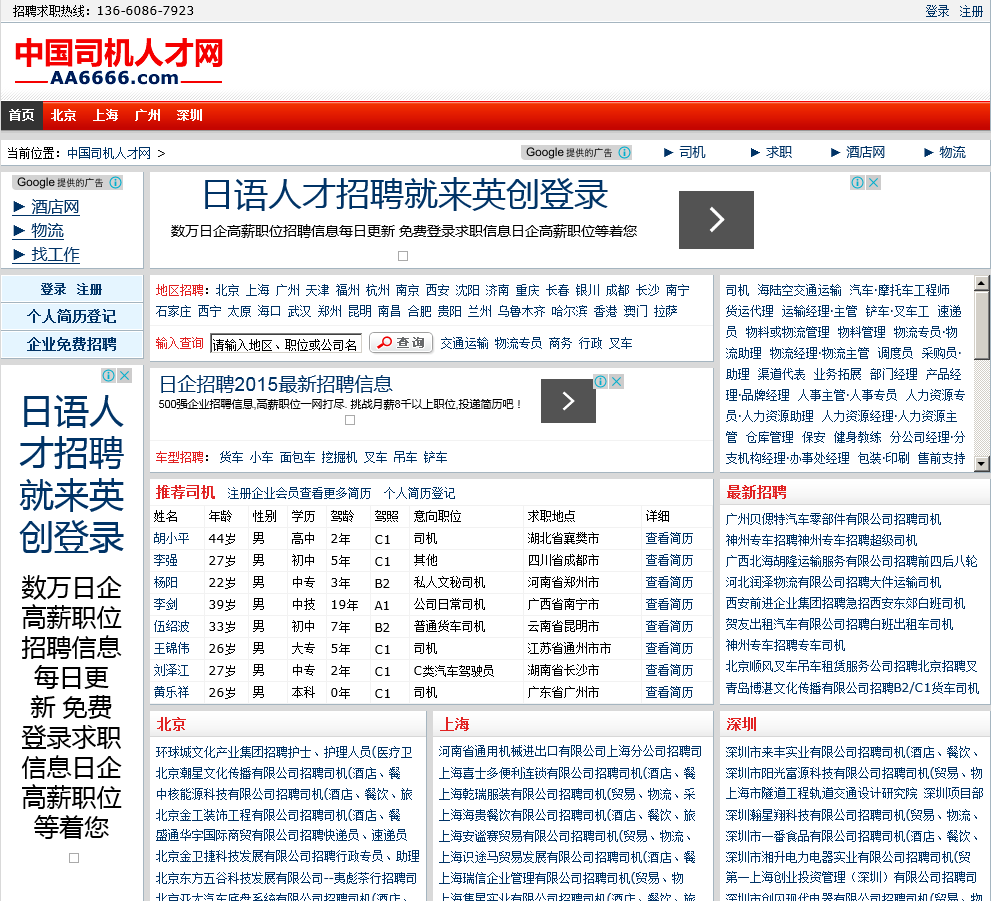Image resolution: width=991 pixels, height=901 pixels.
Task: Close the 日企招聘2015 ad with X icon
Action: pos(616,381)
